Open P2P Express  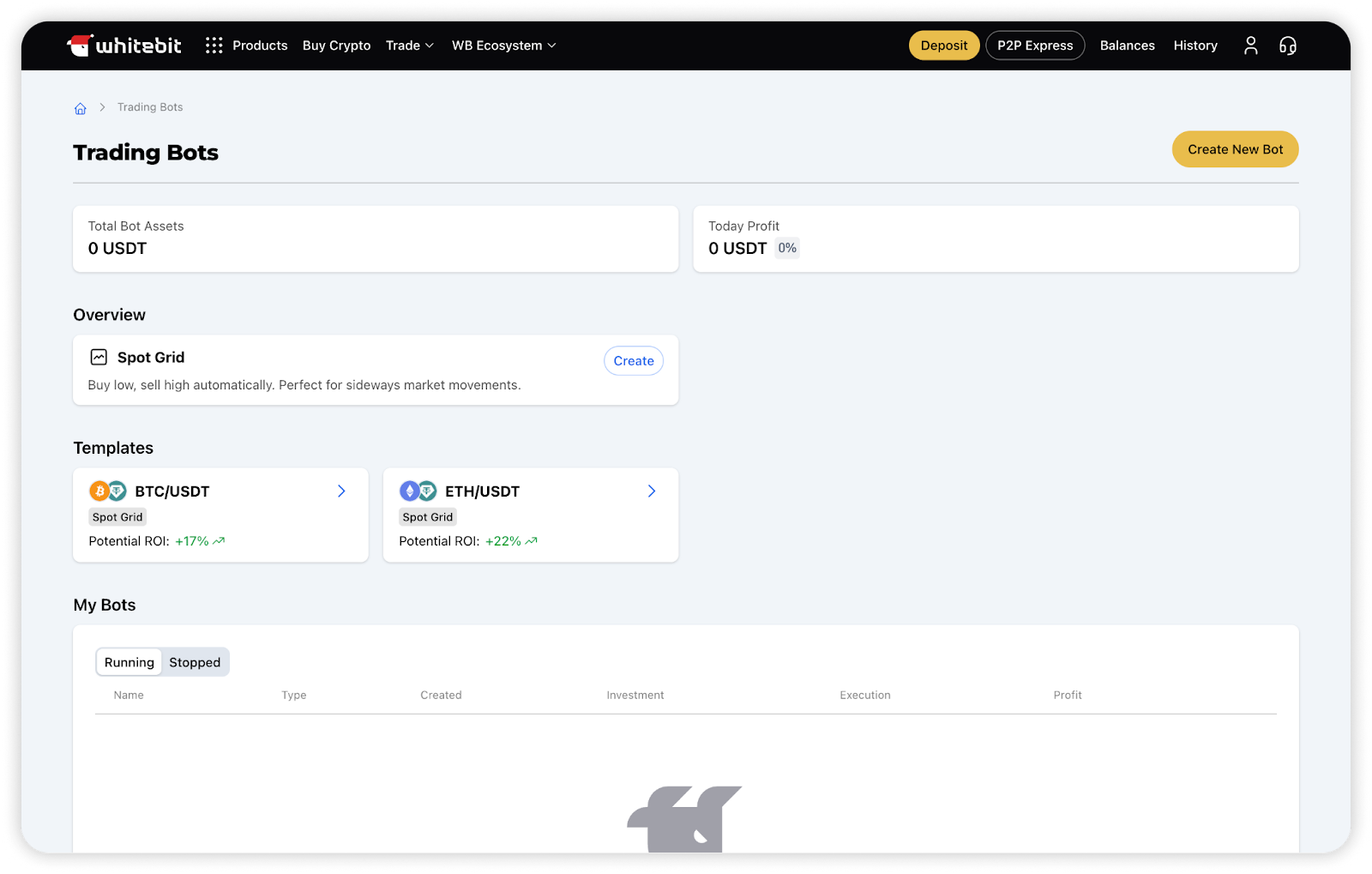click(x=1035, y=45)
